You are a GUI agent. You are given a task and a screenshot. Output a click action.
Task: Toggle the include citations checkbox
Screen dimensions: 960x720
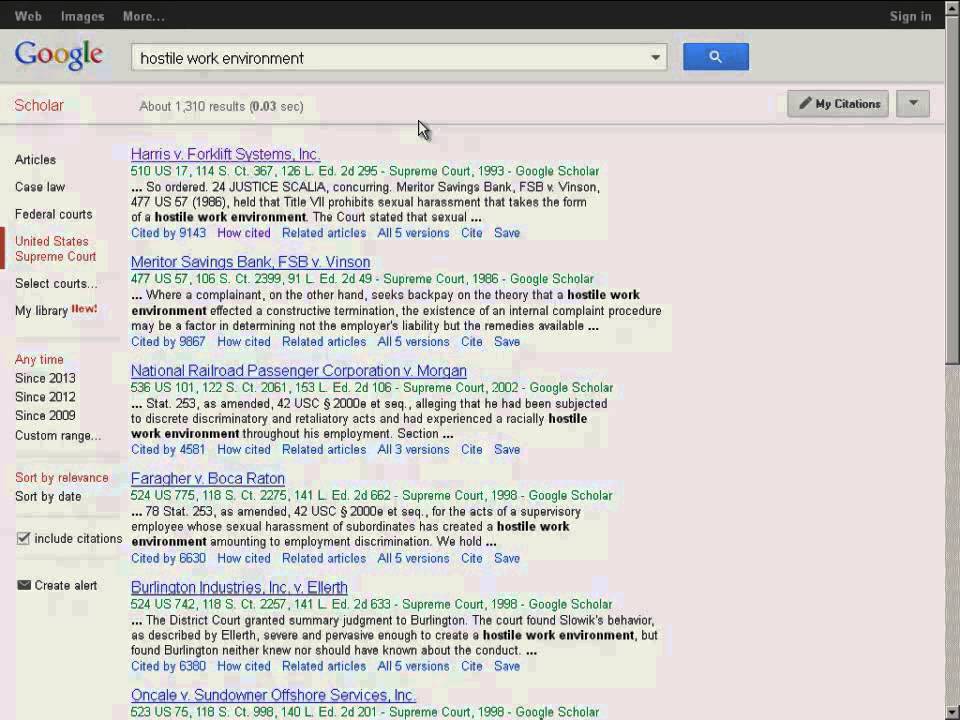(23, 539)
